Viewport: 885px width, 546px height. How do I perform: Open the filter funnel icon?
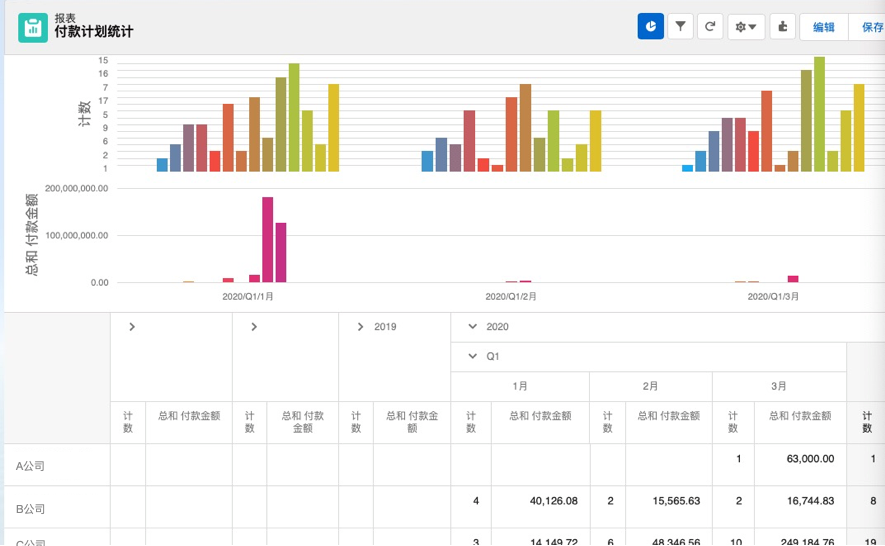point(680,27)
